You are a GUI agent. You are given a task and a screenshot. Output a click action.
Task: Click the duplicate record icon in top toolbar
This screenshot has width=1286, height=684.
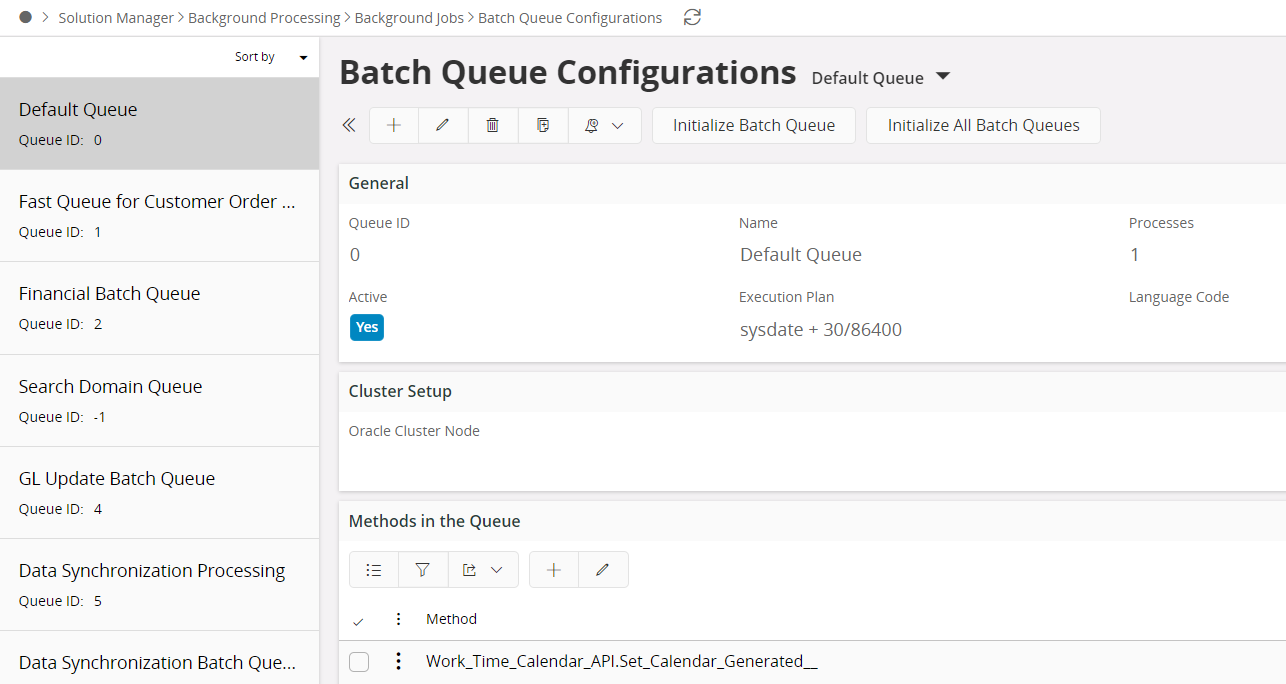pyautogui.click(x=543, y=126)
